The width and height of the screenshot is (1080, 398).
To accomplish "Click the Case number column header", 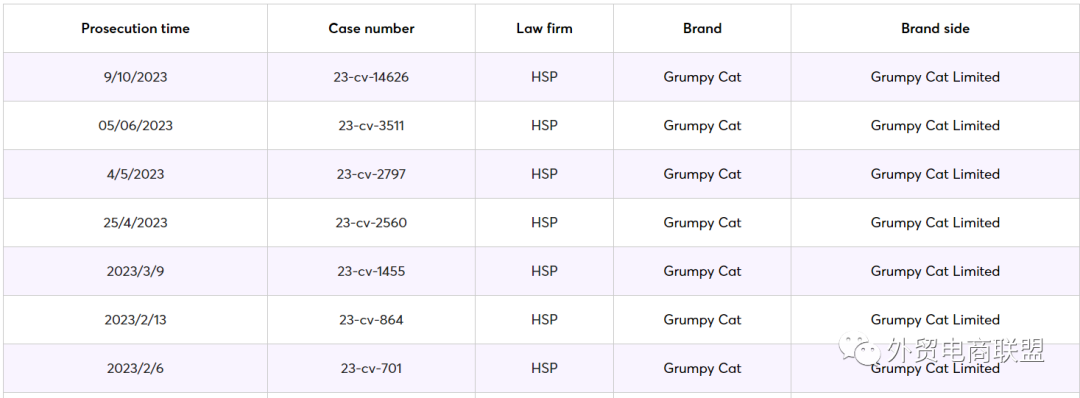I will pos(371,28).
